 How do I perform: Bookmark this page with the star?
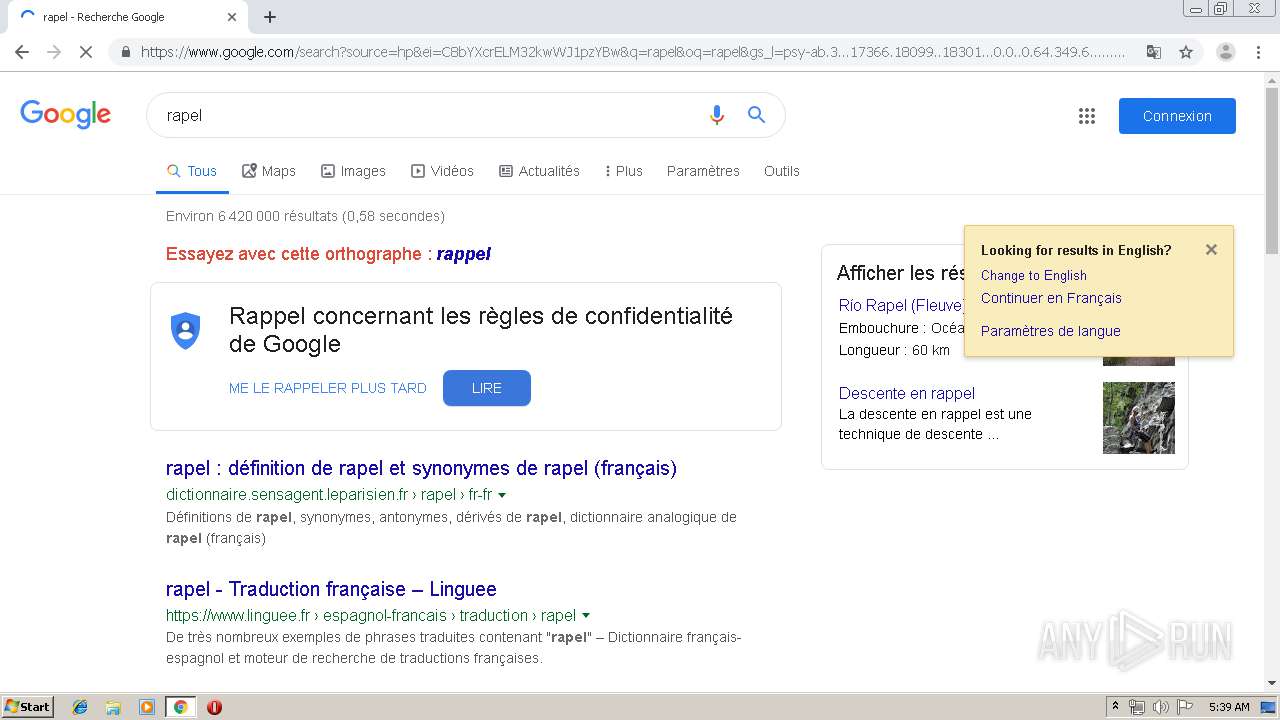(1186, 52)
